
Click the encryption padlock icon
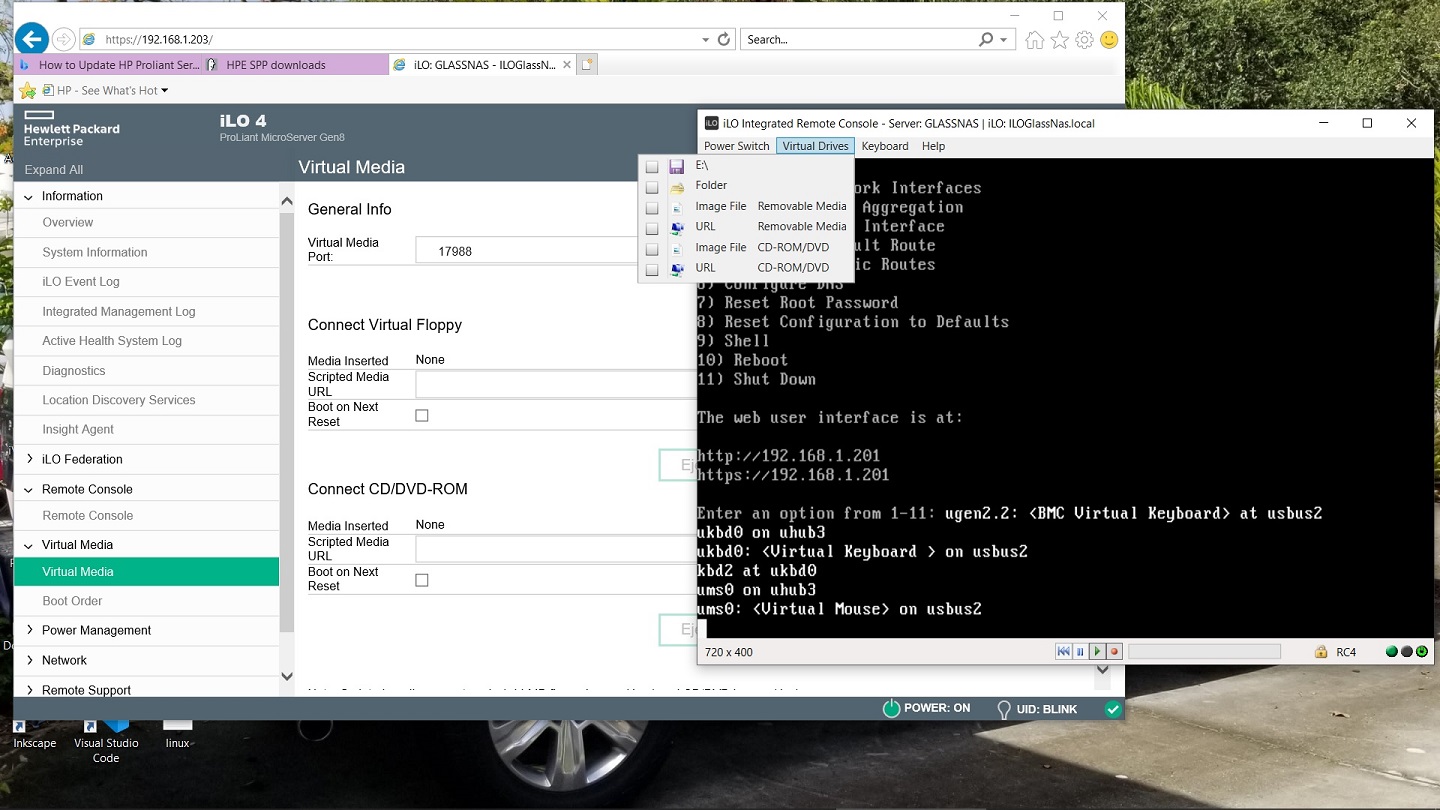[x=1321, y=652]
